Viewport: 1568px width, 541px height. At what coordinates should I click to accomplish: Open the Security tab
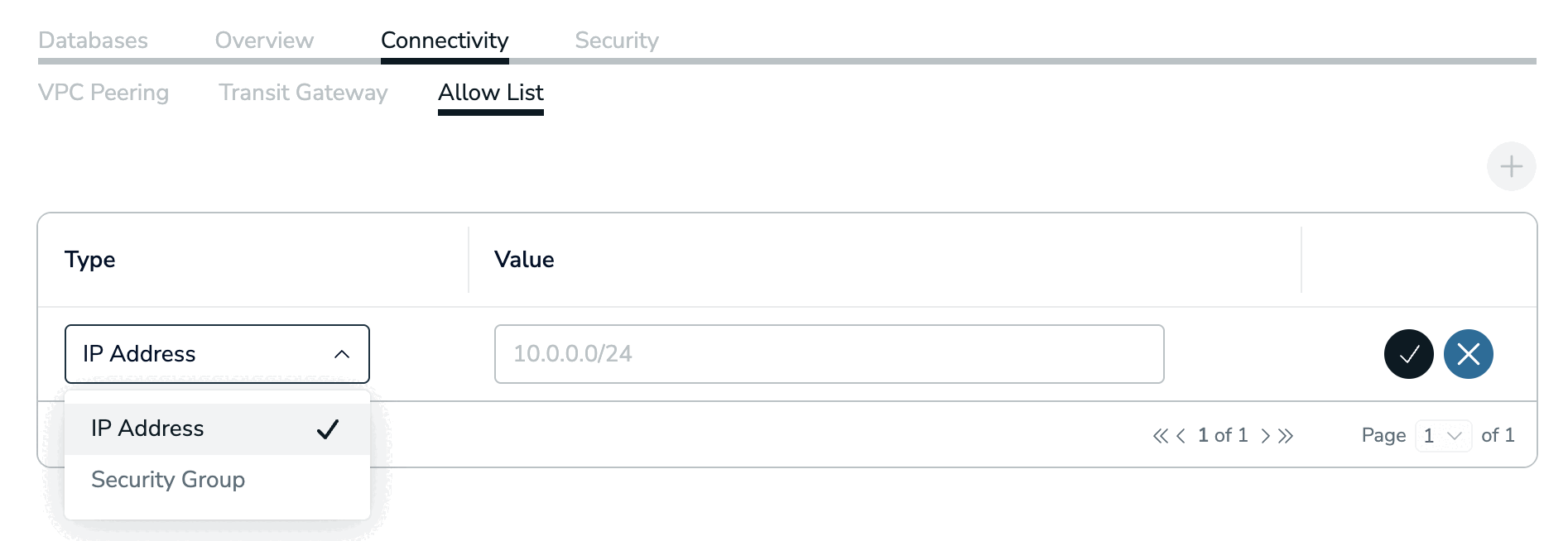click(617, 41)
